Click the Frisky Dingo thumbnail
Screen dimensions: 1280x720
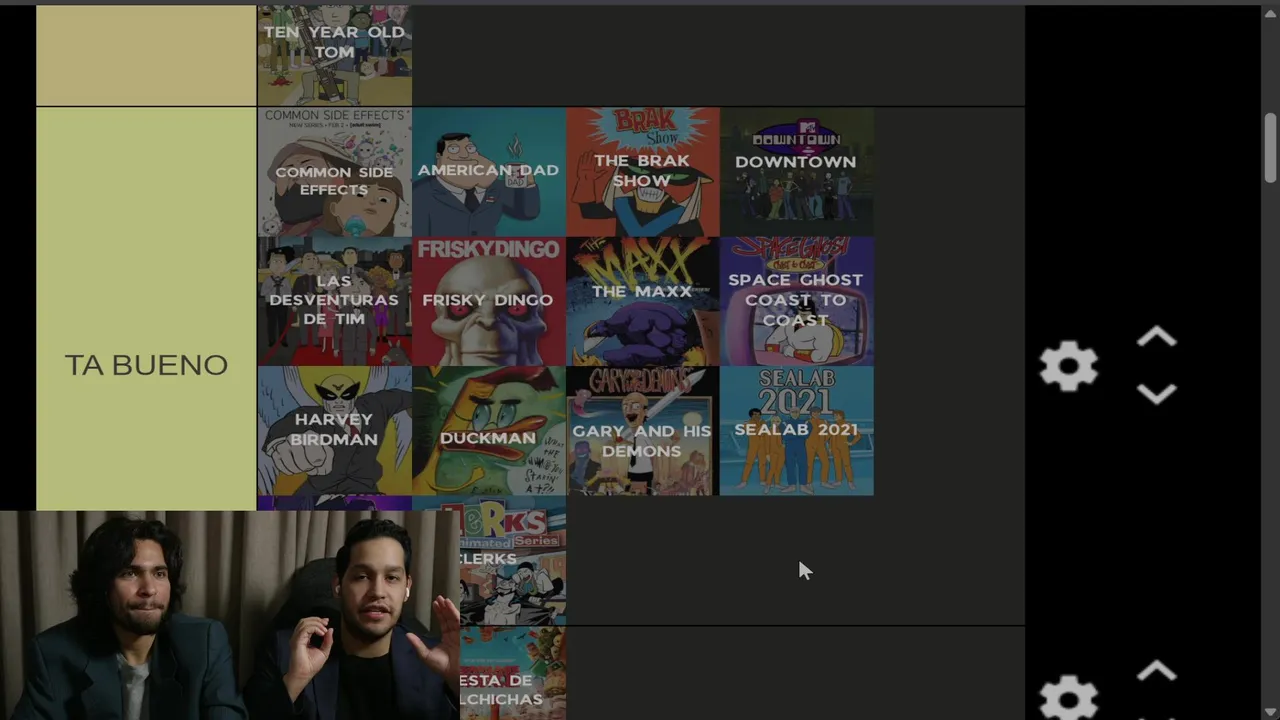tap(488, 301)
